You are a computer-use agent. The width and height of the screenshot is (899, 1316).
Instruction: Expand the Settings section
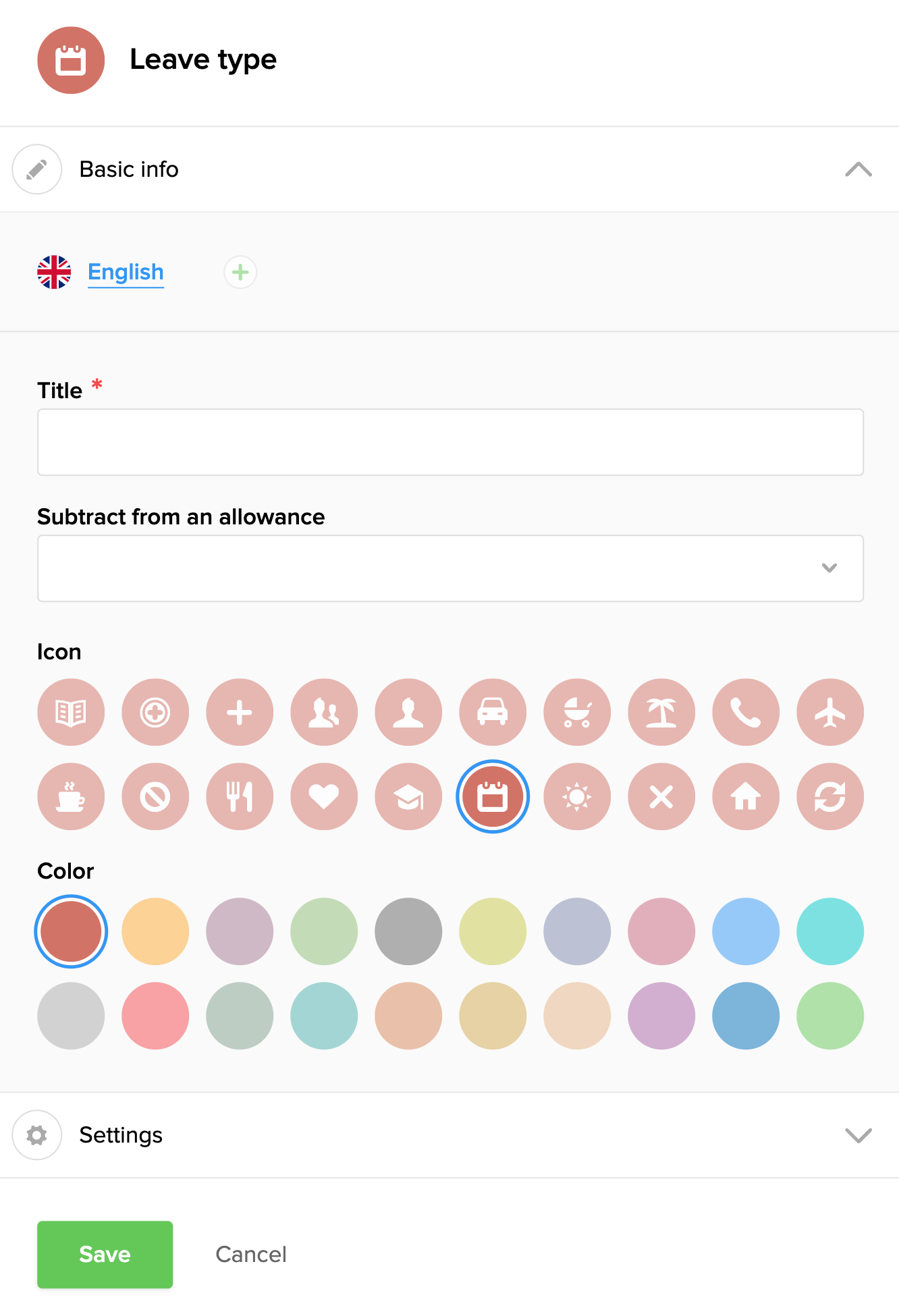pyautogui.click(x=858, y=1135)
